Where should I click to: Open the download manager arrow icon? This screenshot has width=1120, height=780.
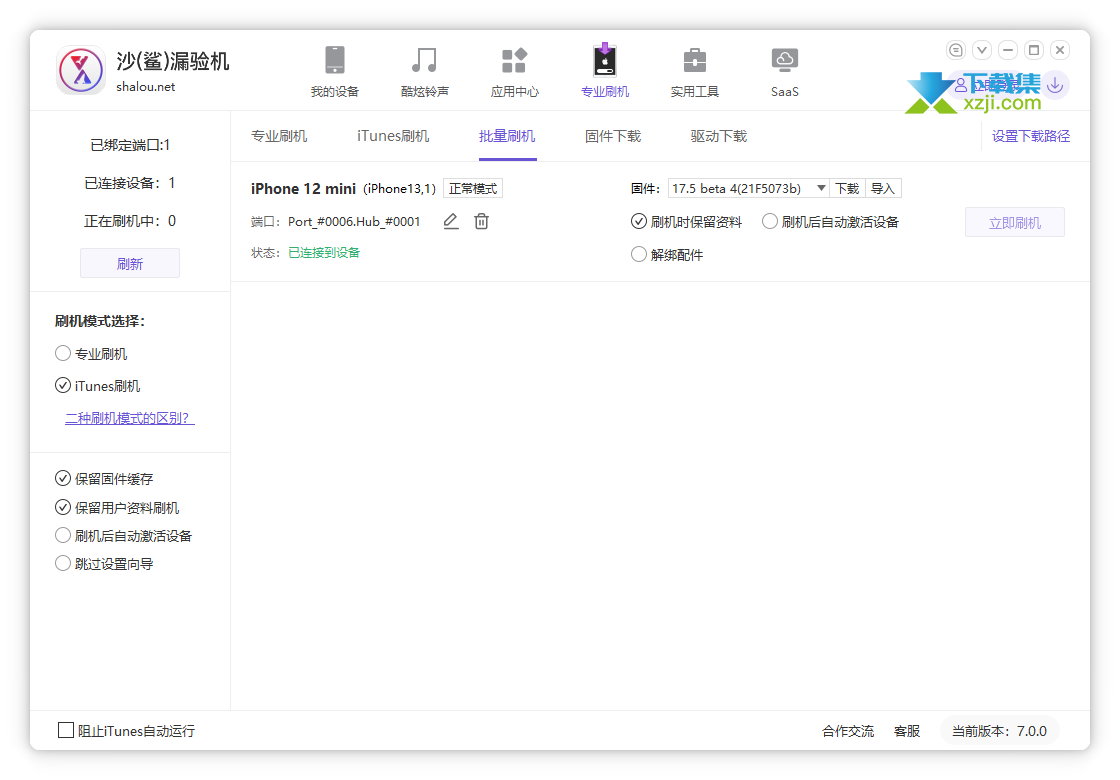click(1055, 85)
